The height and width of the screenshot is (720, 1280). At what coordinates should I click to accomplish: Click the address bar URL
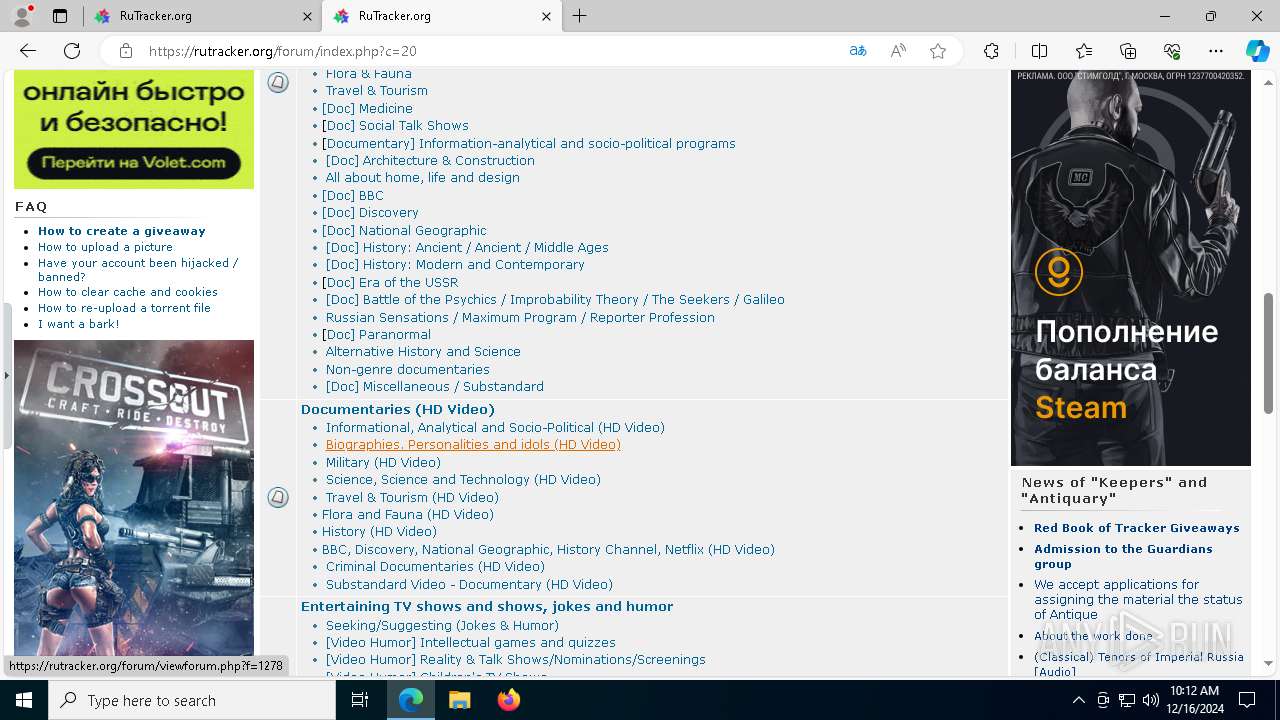[283, 51]
